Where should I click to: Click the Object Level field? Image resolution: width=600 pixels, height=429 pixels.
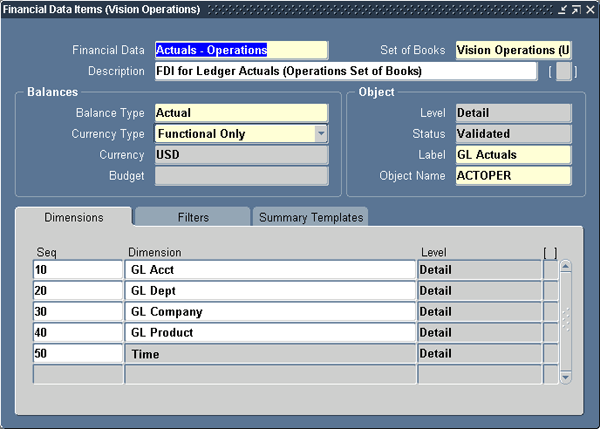pos(513,113)
